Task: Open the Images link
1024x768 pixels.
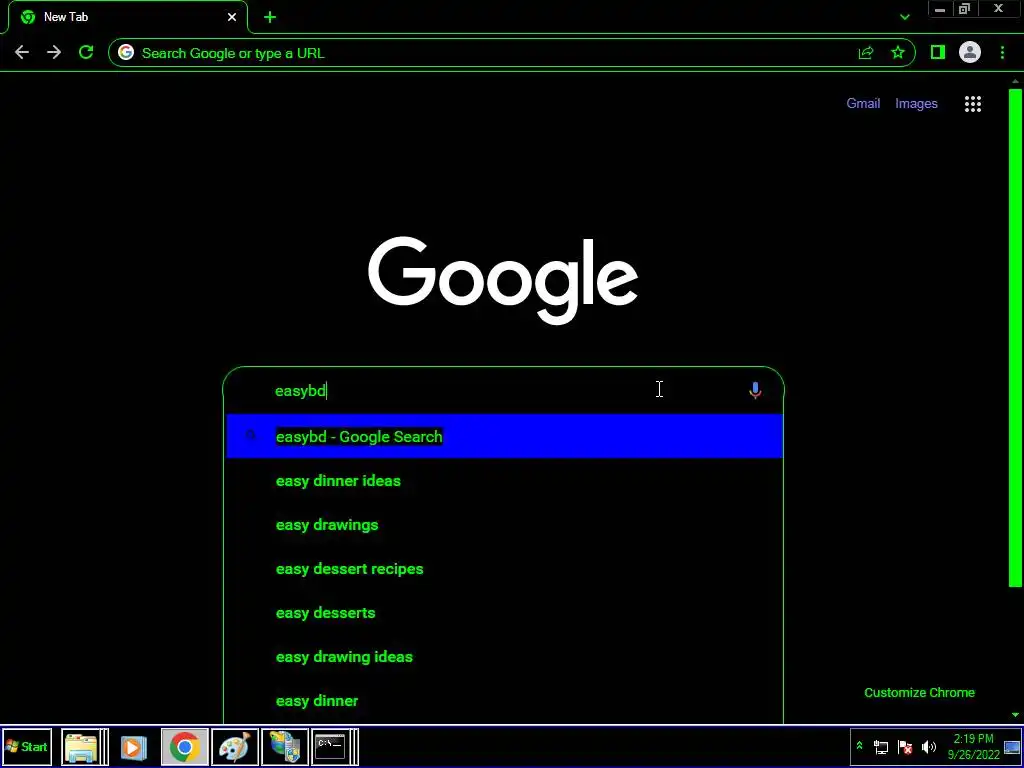Action: [x=916, y=103]
